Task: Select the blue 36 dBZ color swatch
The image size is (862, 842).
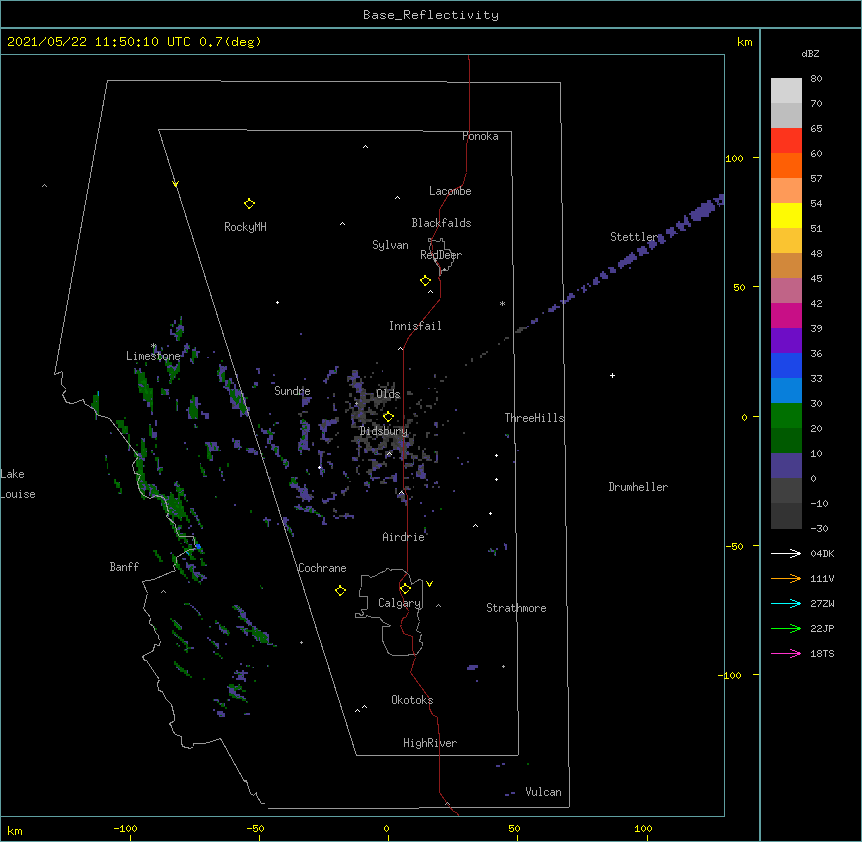Action: [x=786, y=365]
